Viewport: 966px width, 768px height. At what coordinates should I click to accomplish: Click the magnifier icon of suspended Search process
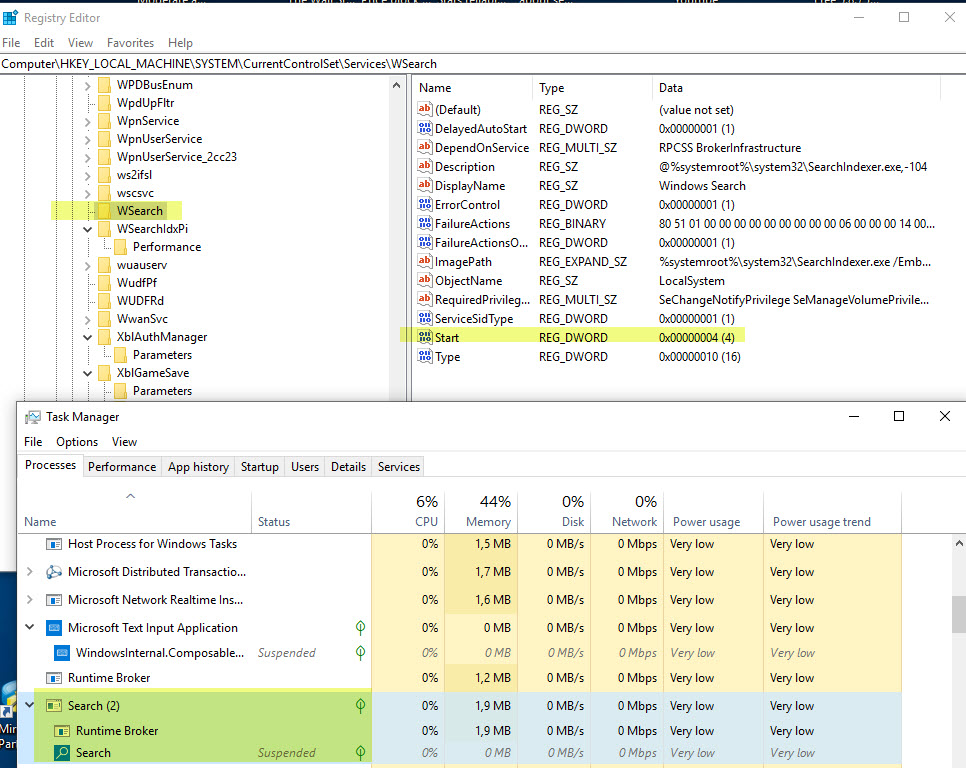(x=62, y=753)
